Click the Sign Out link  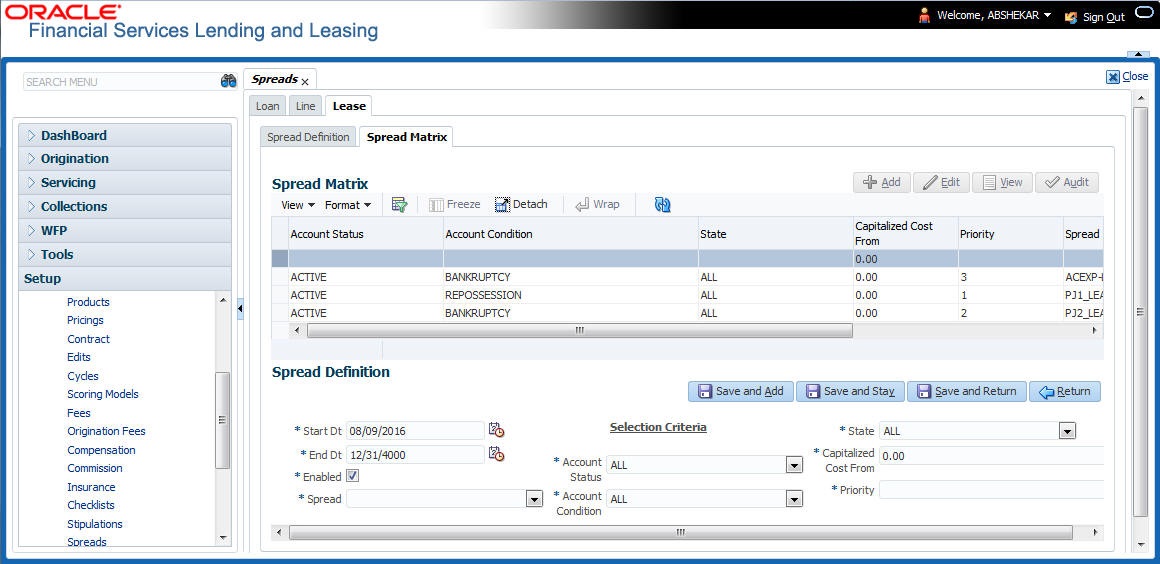(x=1103, y=17)
